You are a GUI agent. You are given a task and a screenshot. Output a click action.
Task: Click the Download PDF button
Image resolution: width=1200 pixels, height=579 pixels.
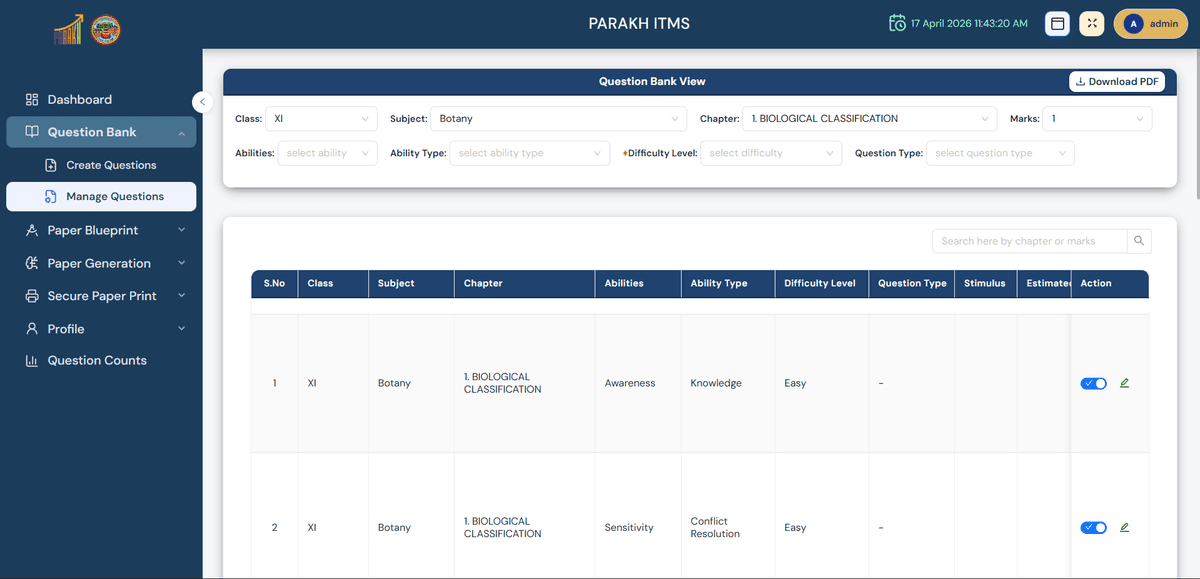1116,82
